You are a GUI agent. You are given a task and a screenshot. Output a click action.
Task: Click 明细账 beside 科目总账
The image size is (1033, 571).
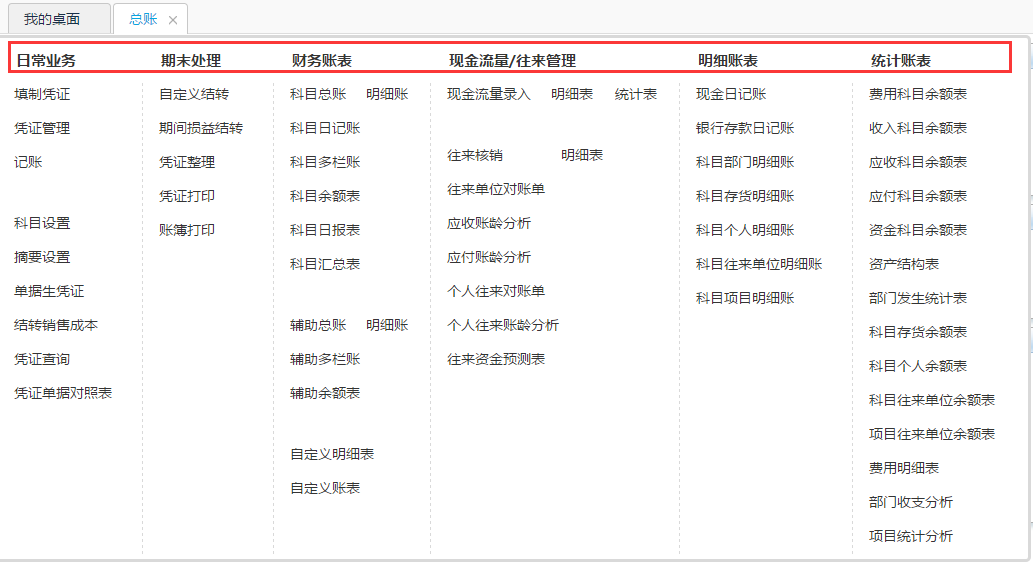tap(387, 94)
